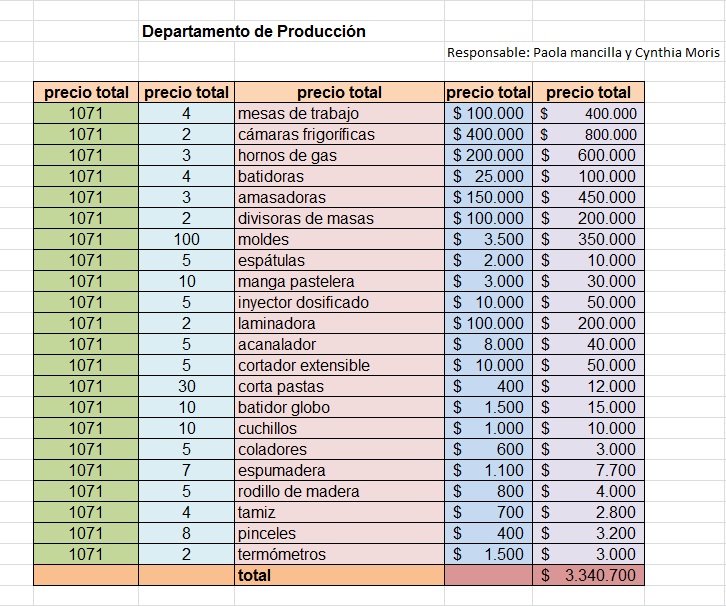
Task: Select the cámaras frigoríficas cell
Action: pos(339,134)
